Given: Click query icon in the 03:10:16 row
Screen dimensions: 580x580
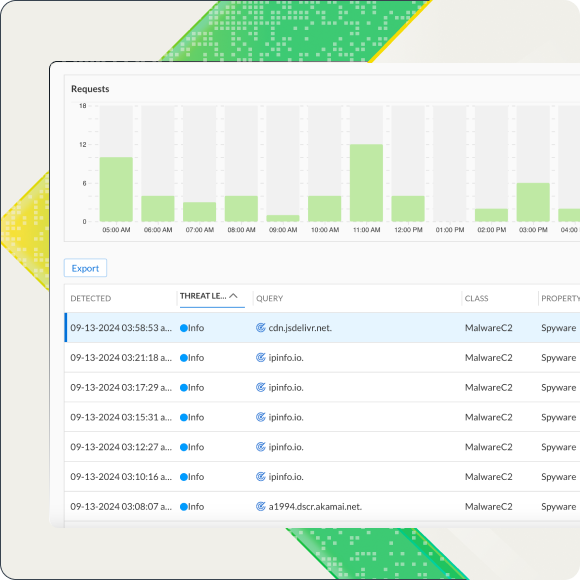Looking at the screenshot, I should (x=261, y=476).
